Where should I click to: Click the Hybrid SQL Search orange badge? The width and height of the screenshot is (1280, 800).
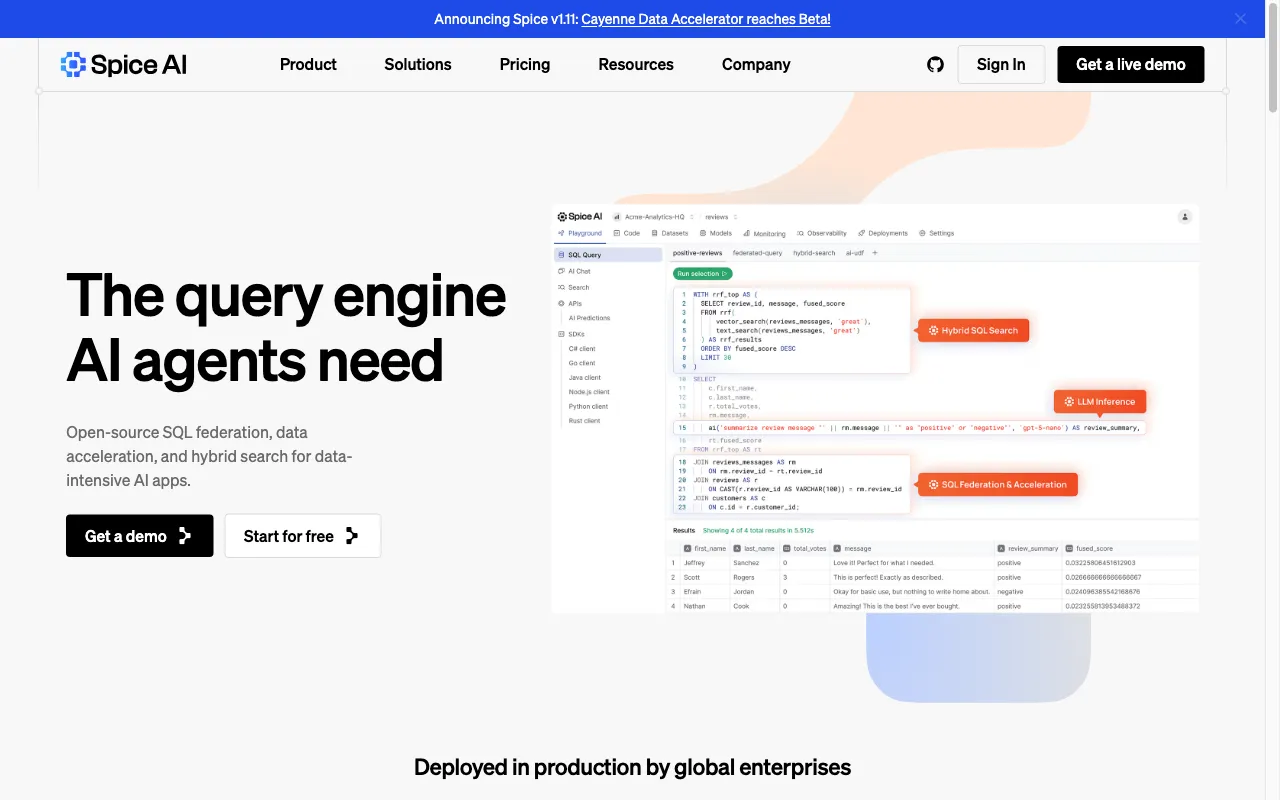pos(973,330)
